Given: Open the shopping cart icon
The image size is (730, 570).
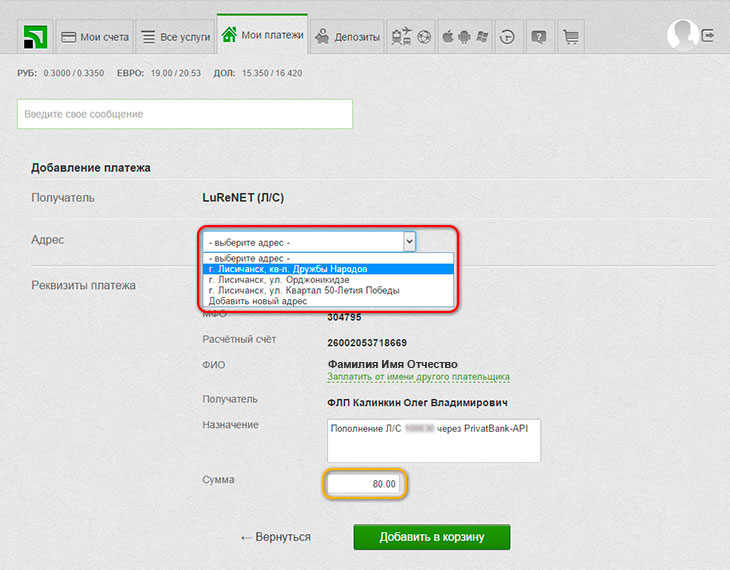Looking at the screenshot, I should point(571,37).
